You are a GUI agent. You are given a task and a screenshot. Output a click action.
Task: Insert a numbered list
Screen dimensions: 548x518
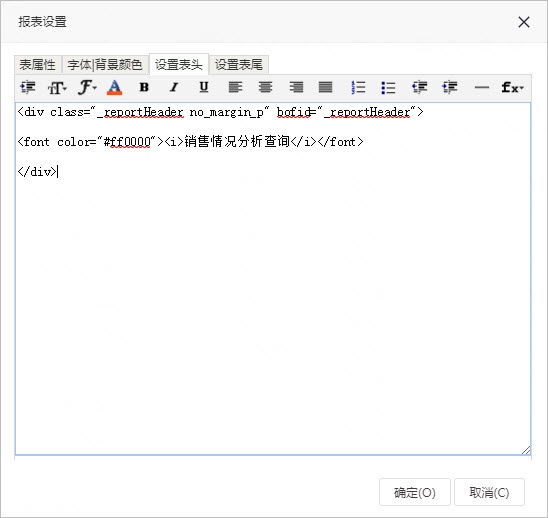358,87
